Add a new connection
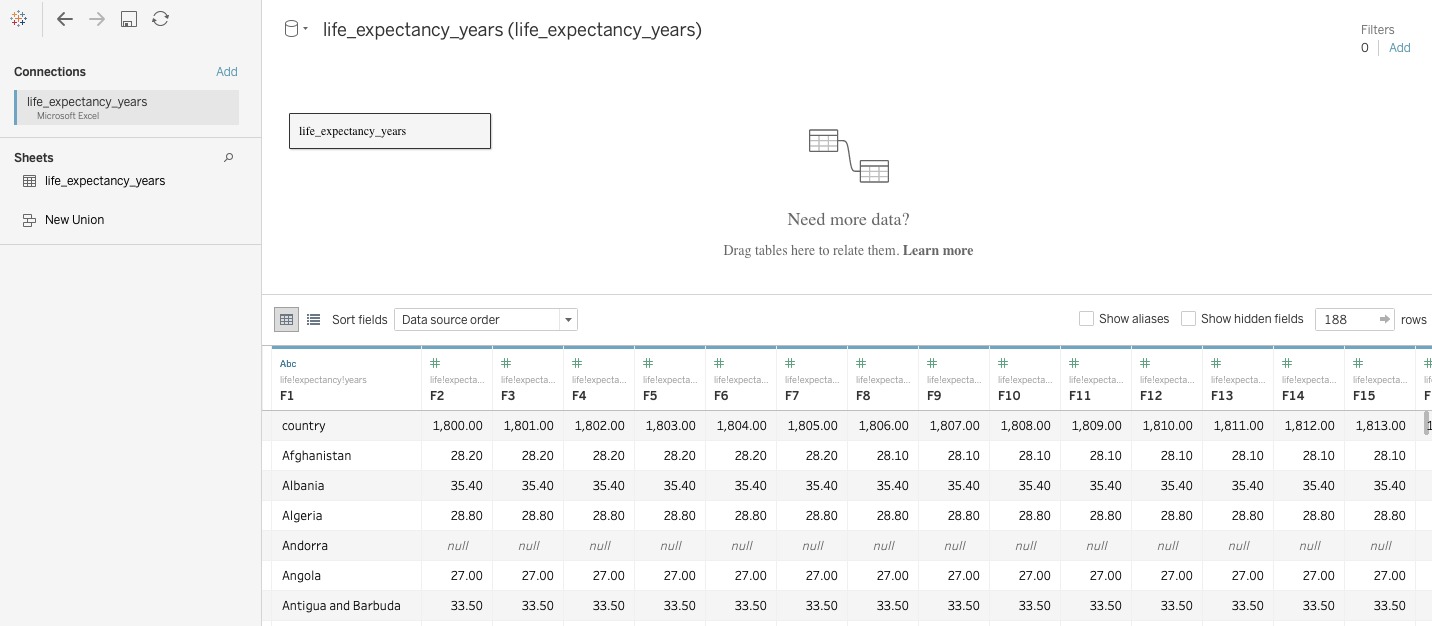 [227, 72]
